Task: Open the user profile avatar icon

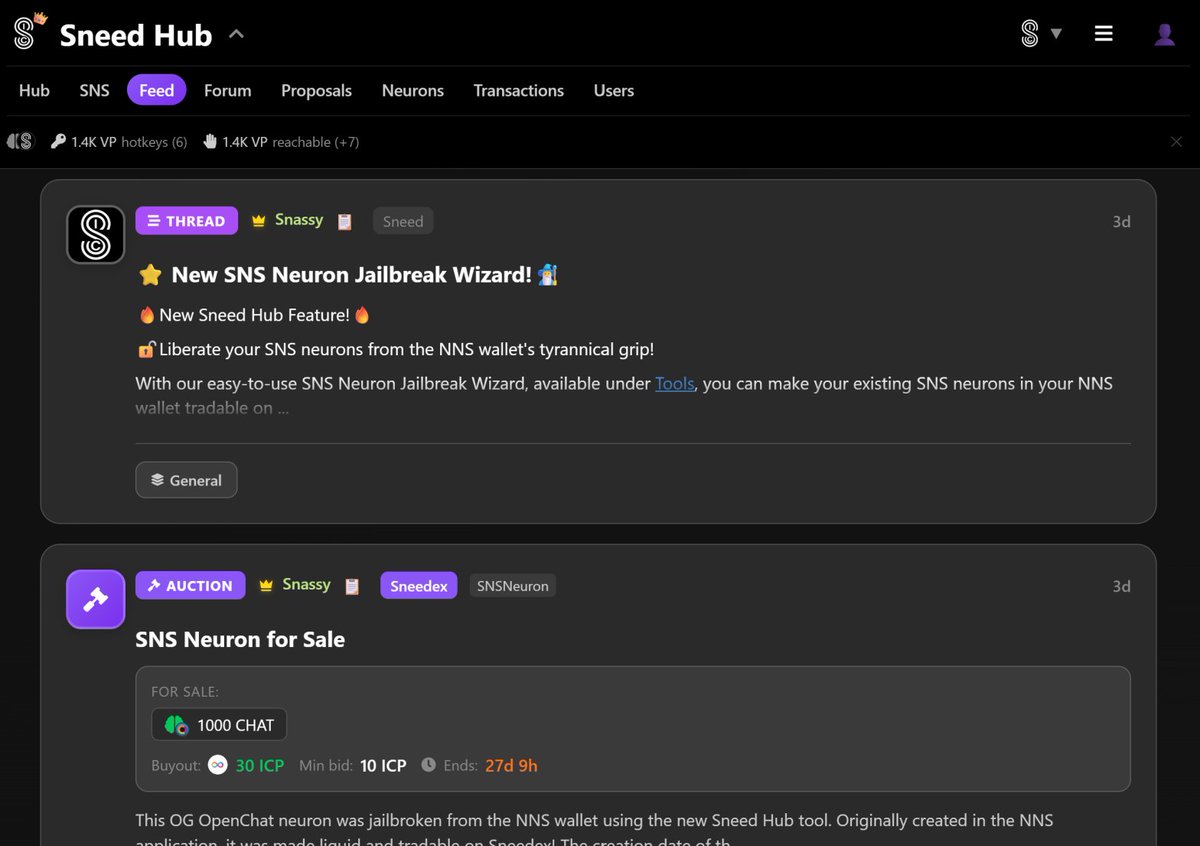Action: click(1164, 34)
